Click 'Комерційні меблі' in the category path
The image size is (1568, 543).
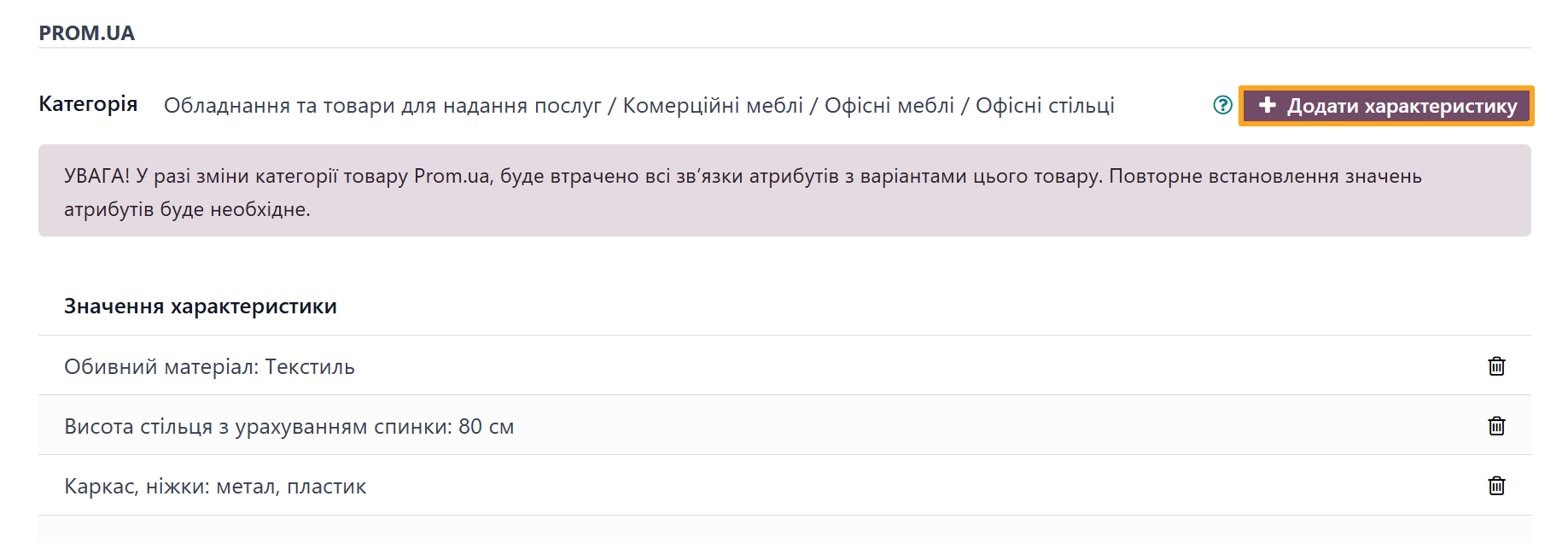coord(713,106)
